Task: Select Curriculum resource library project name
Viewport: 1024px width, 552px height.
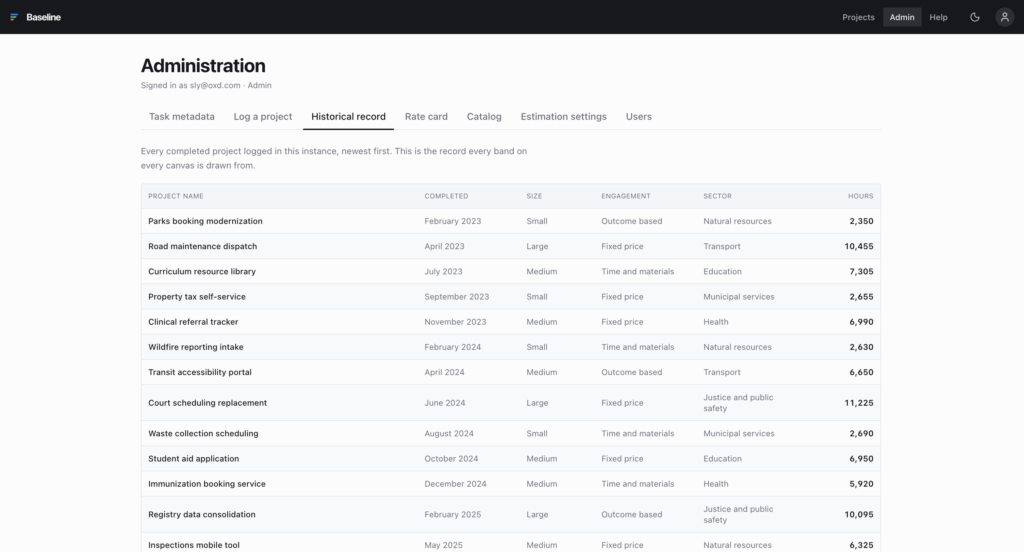Action: (202, 271)
